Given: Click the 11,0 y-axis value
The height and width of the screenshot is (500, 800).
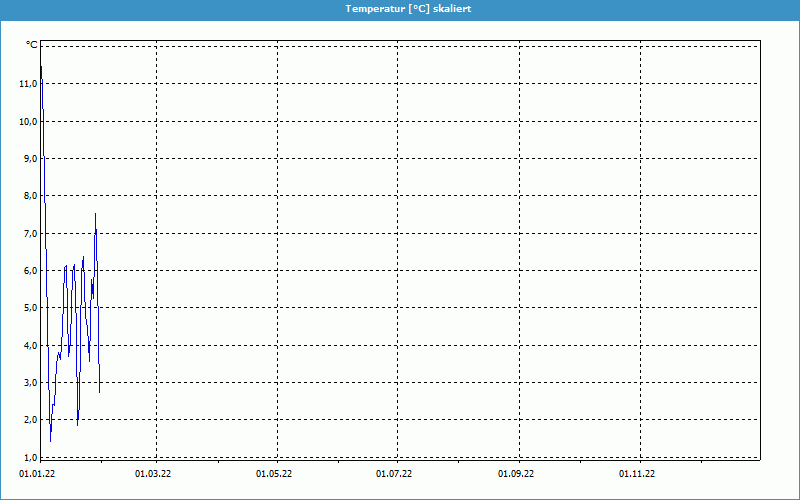Looking at the screenshot, I should [x=28, y=84].
